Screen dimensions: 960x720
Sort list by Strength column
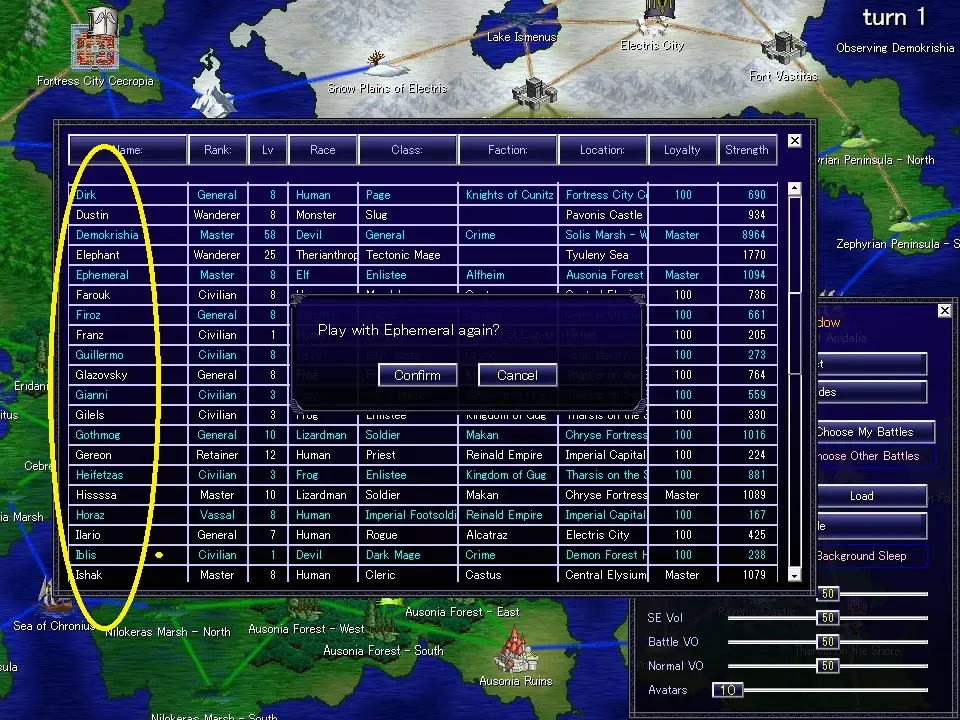pyautogui.click(x=747, y=150)
